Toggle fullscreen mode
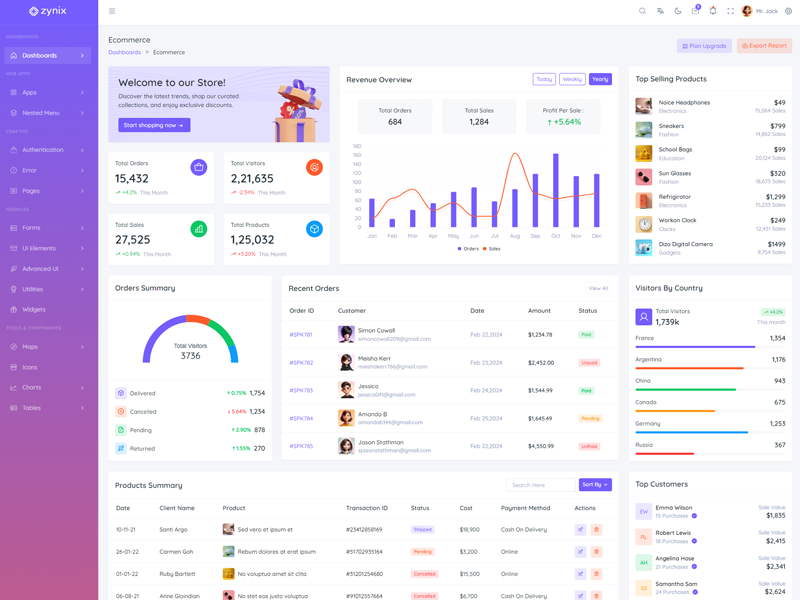 point(730,11)
